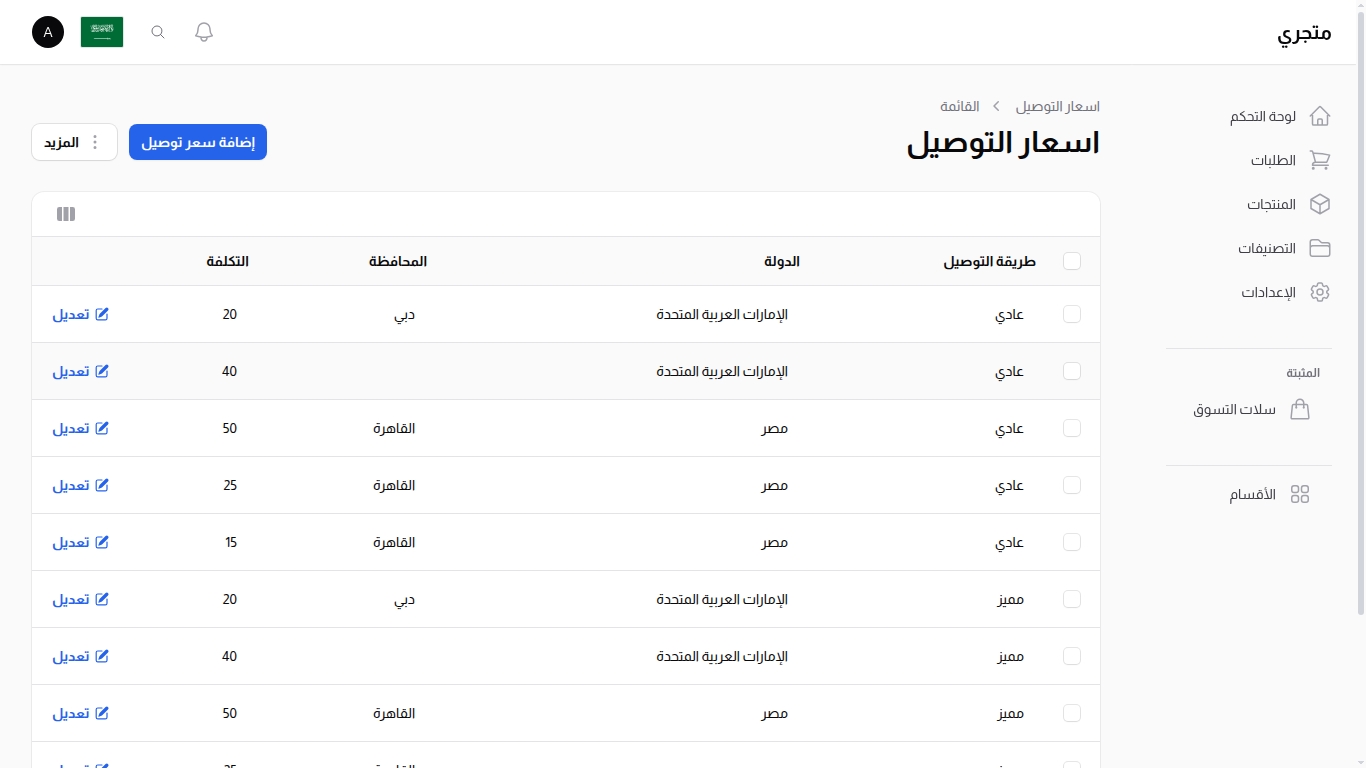Image resolution: width=1366 pixels, height=768 pixels.
Task: Click اسعار التوصيل in the breadcrumb trail
Action: (1057, 106)
